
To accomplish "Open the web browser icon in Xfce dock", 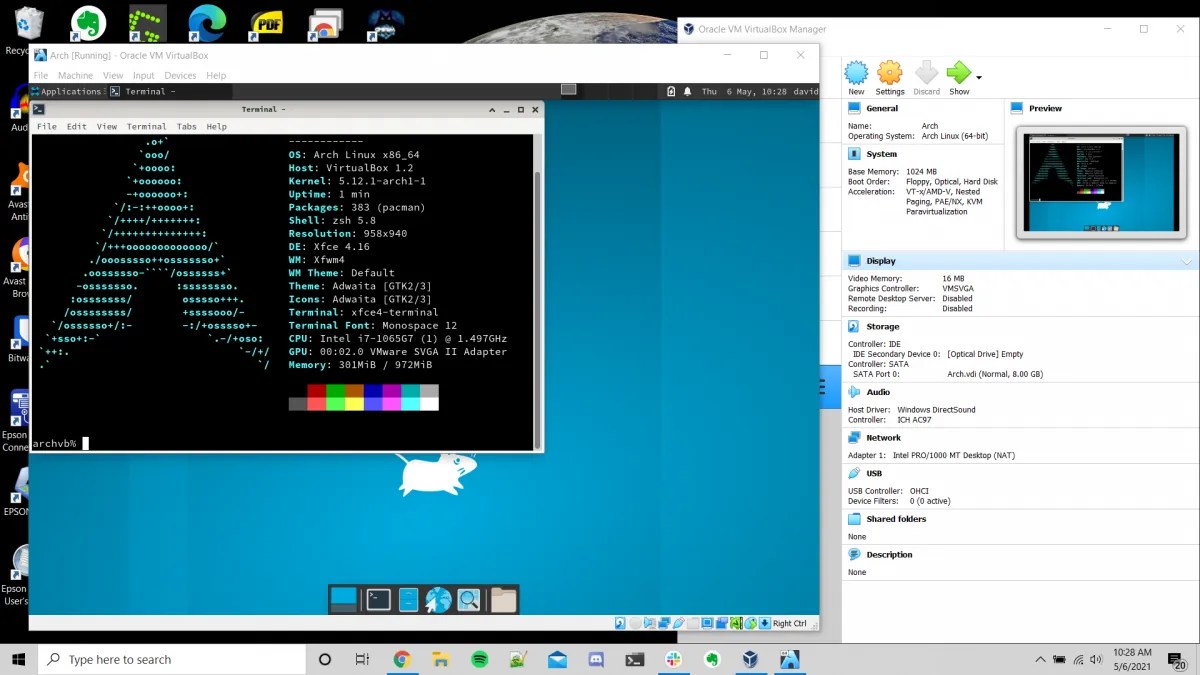I will click(x=438, y=599).
